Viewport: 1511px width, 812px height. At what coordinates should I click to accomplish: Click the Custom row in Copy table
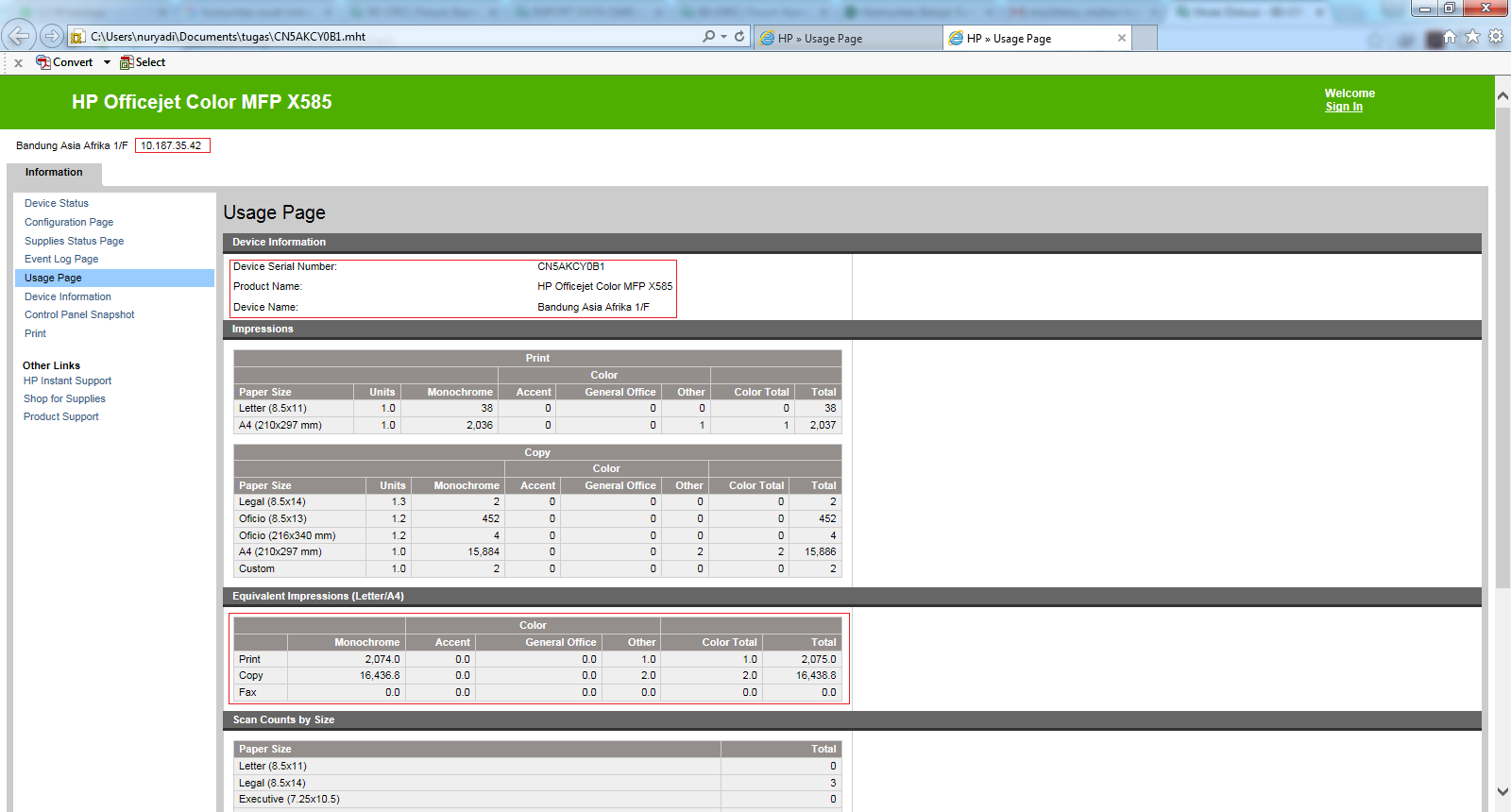[x=537, y=568]
